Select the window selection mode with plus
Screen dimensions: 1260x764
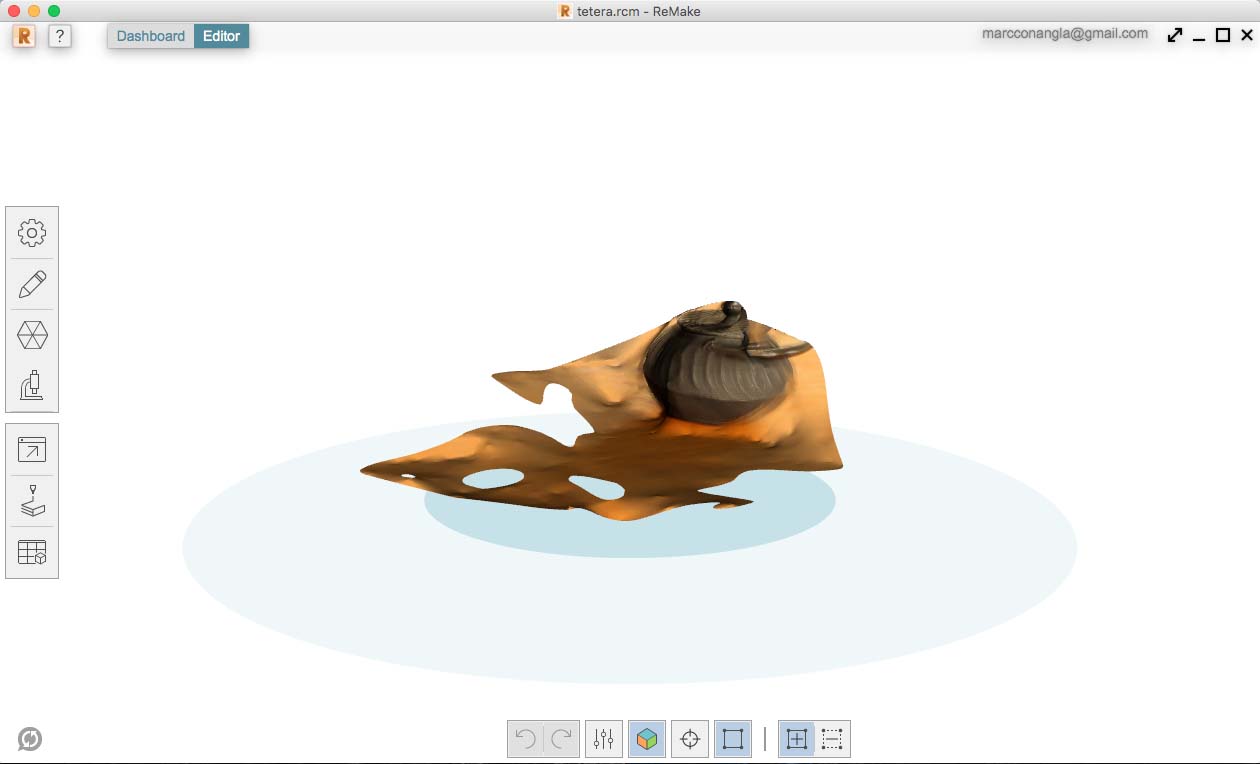(x=797, y=739)
